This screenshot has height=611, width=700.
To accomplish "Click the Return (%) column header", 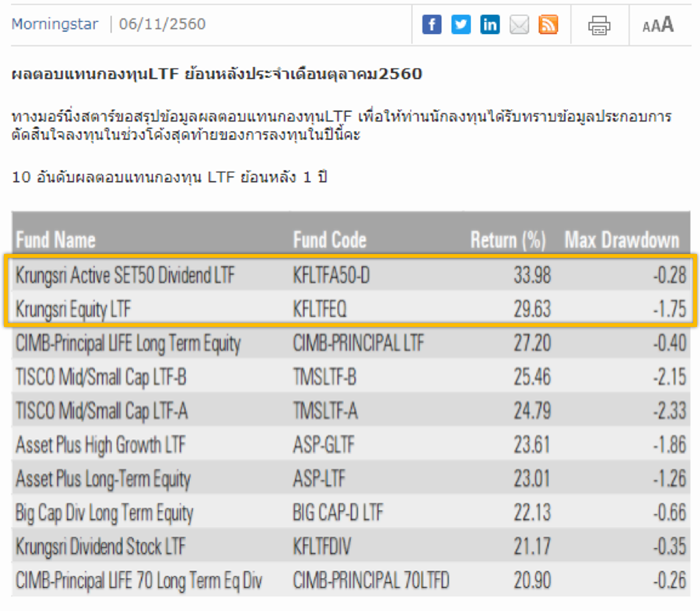I will click(x=509, y=240).
